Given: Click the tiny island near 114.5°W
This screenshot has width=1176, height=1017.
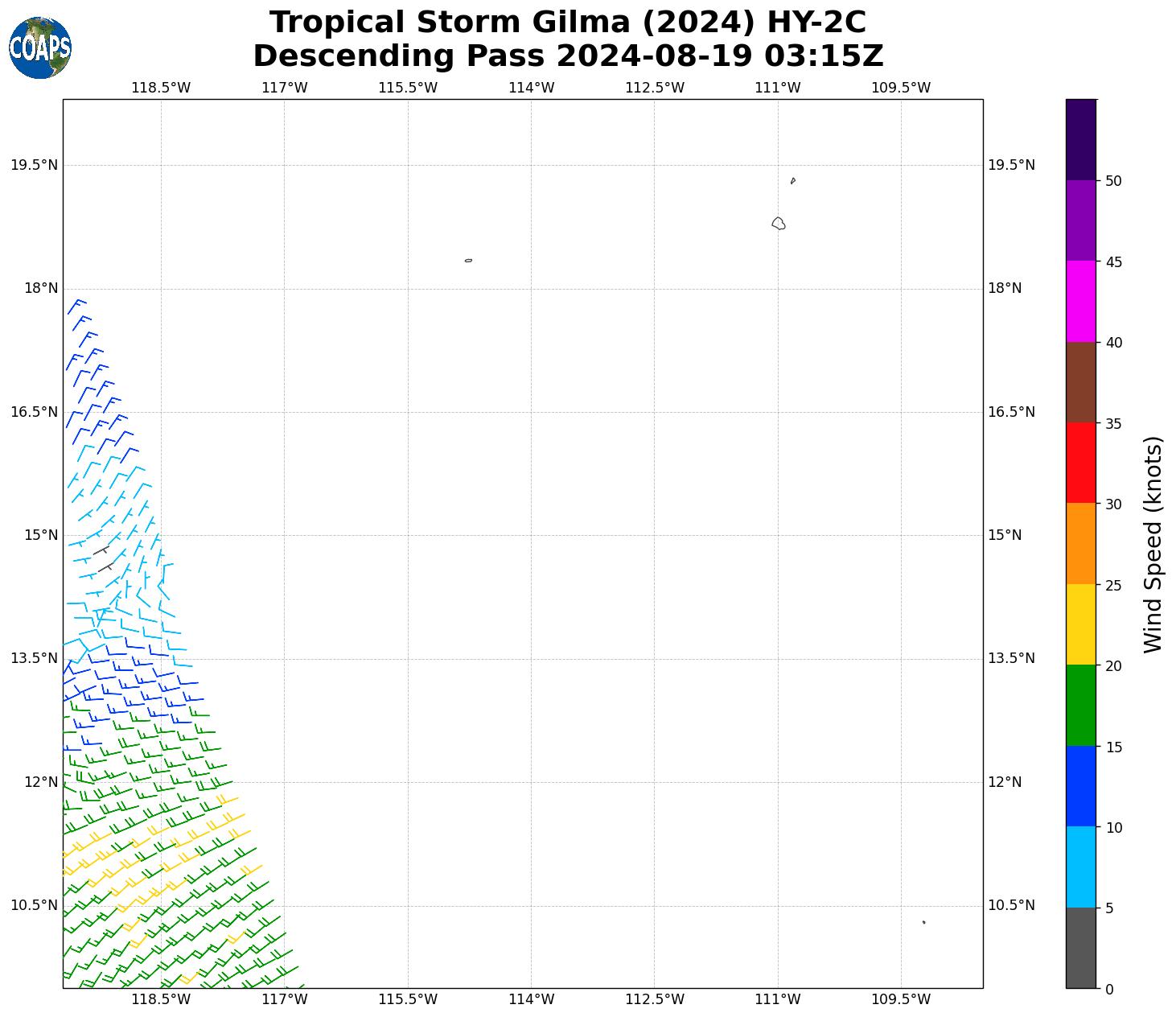Looking at the screenshot, I should pyautogui.click(x=468, y=261).
